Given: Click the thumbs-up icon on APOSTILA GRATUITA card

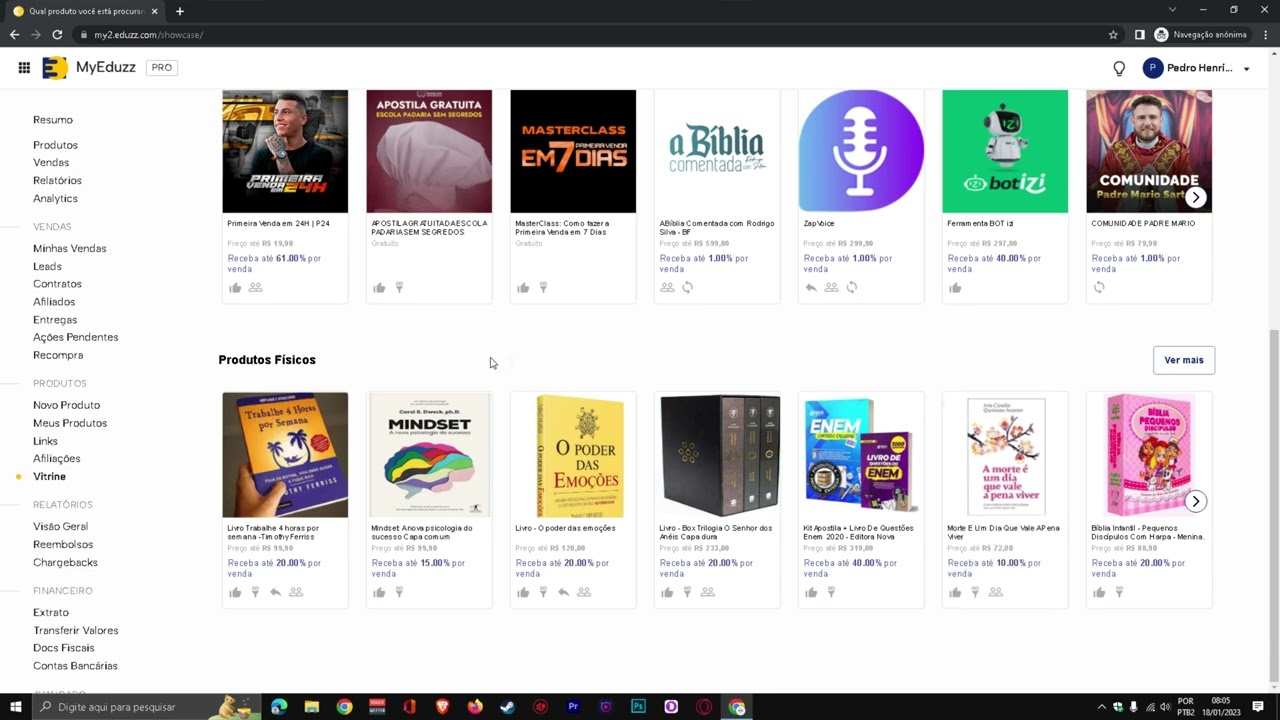Looking at the screenshot, I should click(x=379, y=288).
